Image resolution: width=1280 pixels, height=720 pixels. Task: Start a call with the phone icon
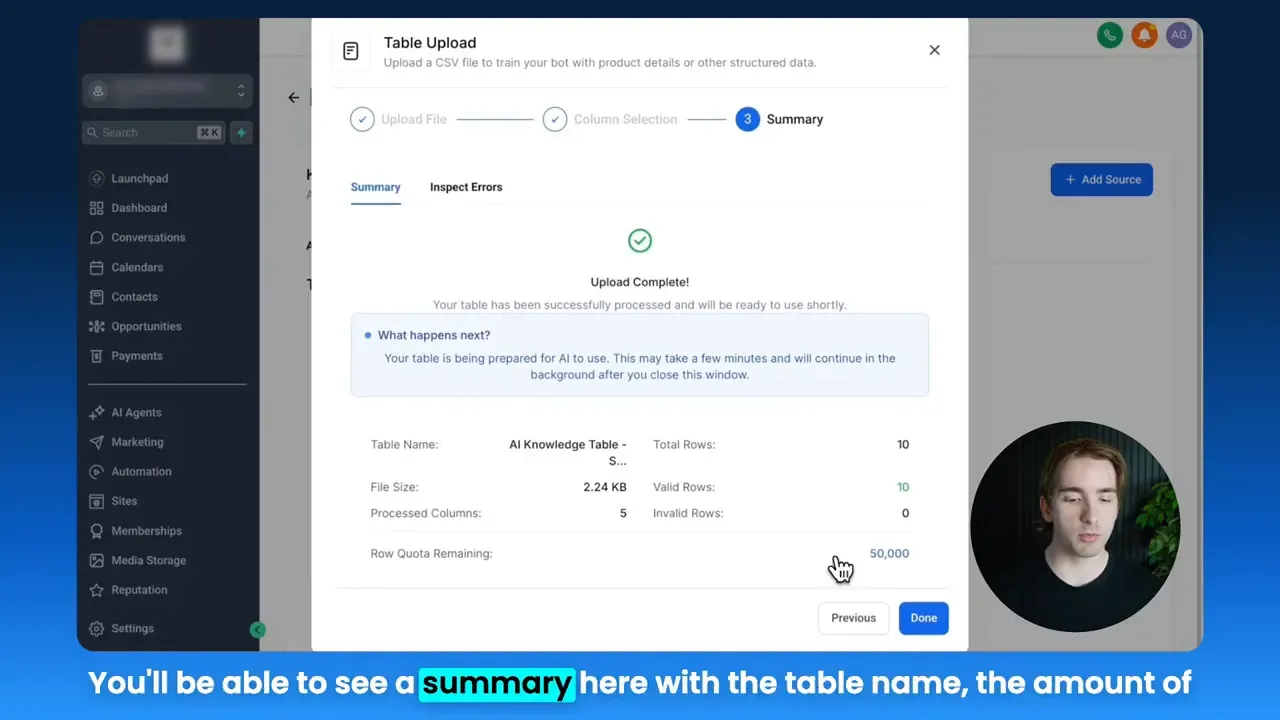coord(1109,34)
